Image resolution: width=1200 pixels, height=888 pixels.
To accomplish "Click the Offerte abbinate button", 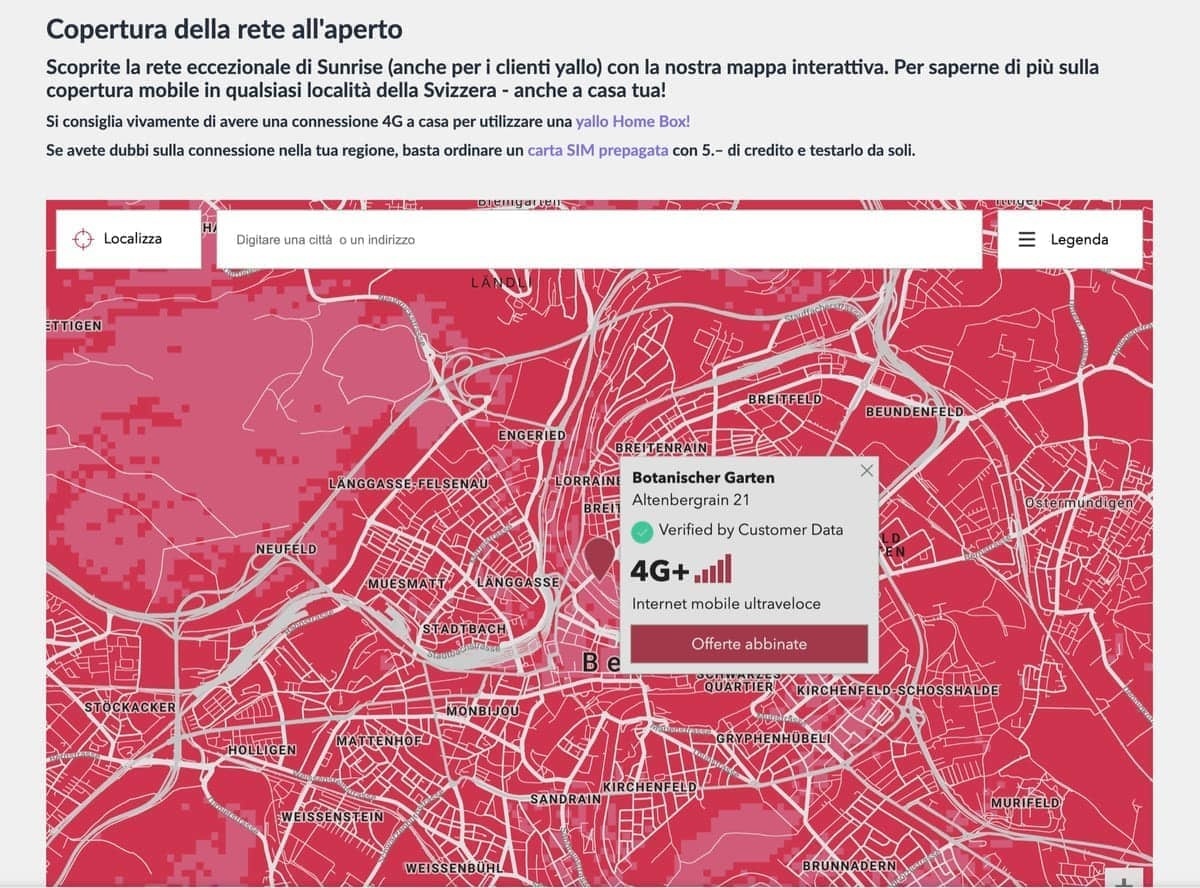I will coord(749,644).
